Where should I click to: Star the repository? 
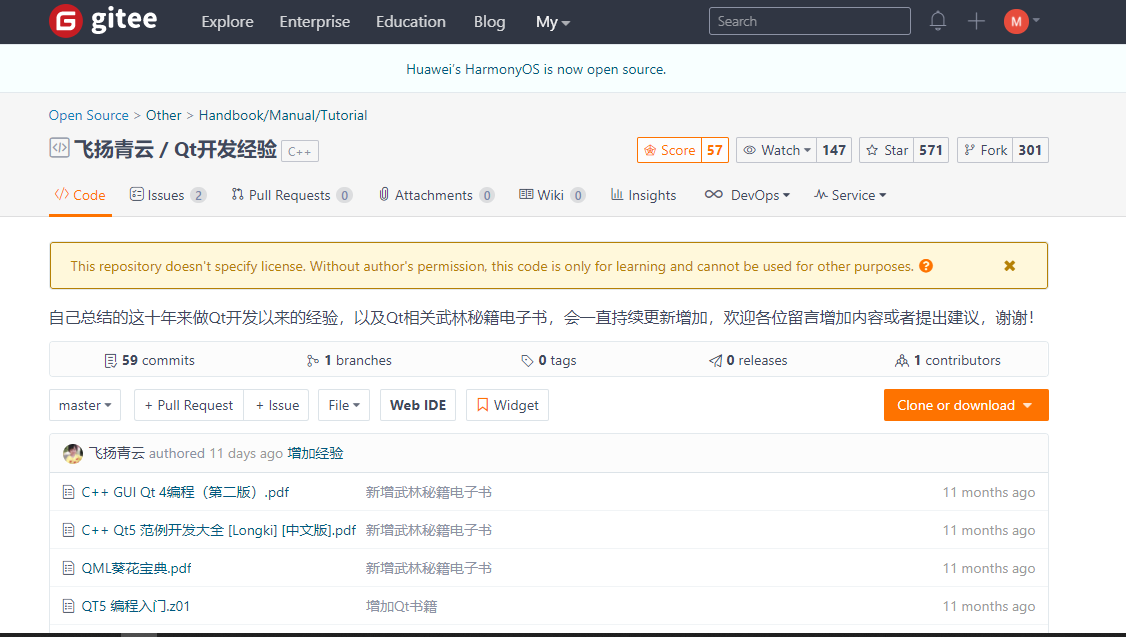point(887,150)
